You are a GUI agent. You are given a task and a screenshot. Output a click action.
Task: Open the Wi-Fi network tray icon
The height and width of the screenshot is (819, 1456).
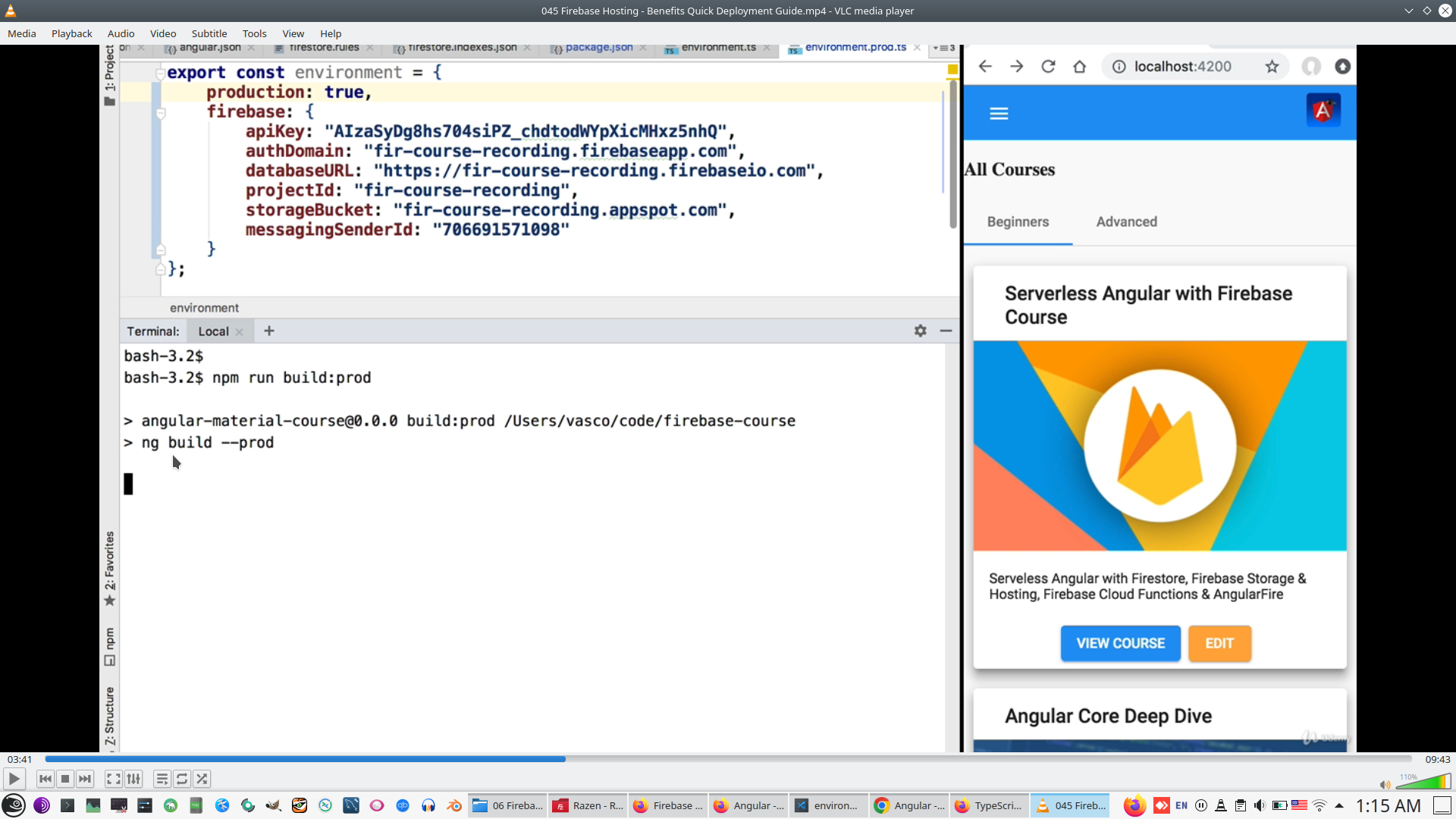pos(1319,805)
